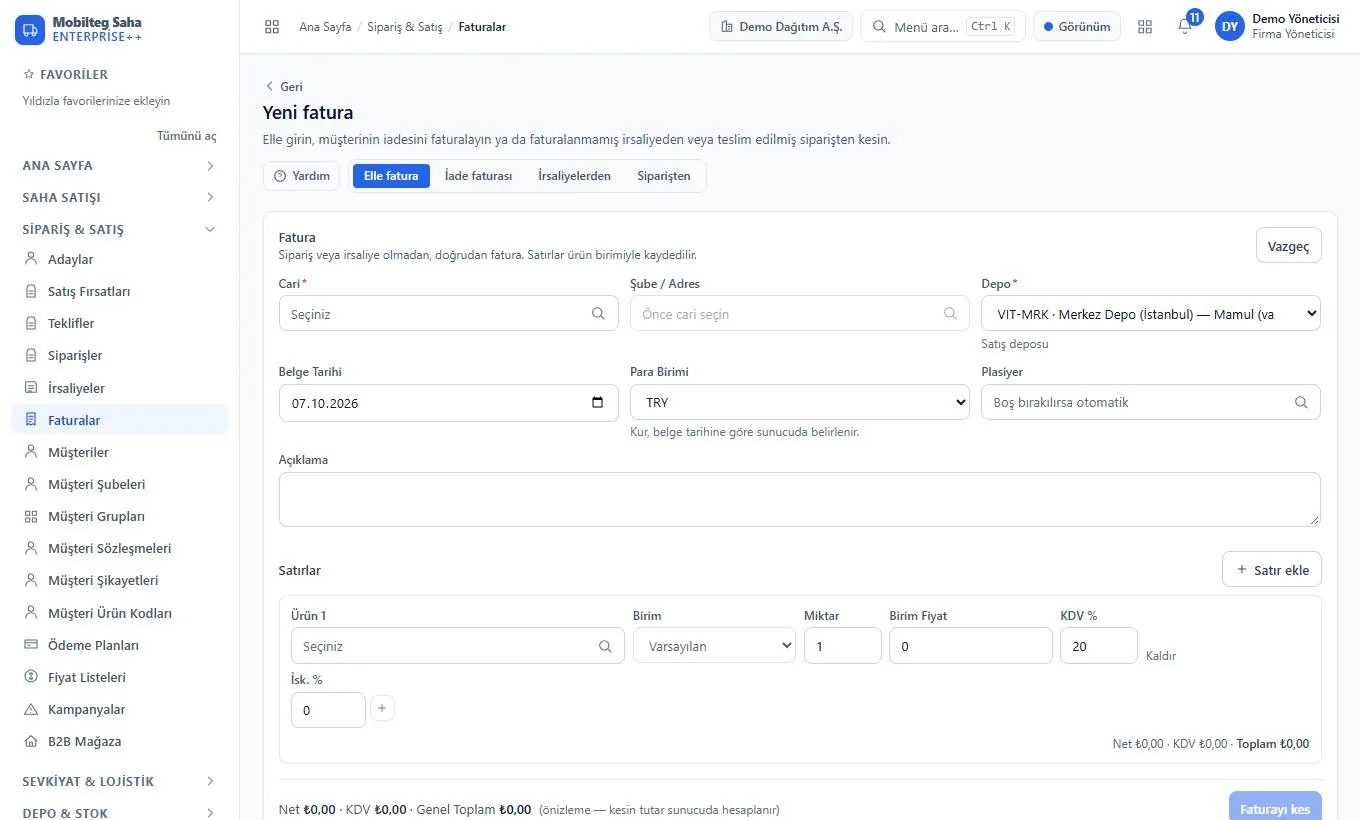This screenshot has height=820, width=1360.
Task: Click the Geri back link
Action: tap(283, 87)
